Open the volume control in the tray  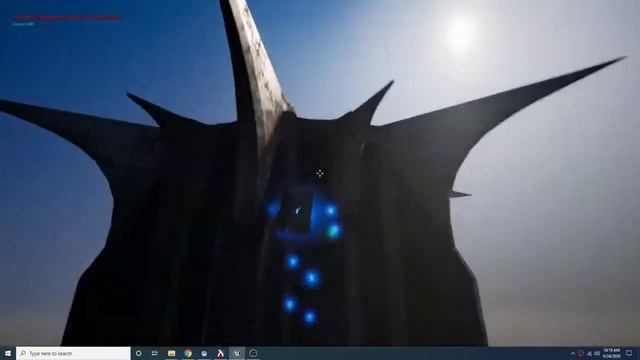[597, 353]
